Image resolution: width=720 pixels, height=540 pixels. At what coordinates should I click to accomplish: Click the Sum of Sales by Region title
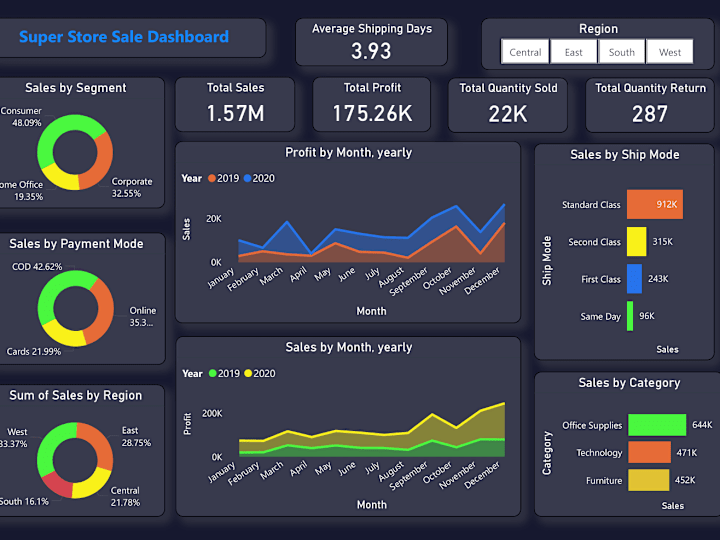coord(76,395)
